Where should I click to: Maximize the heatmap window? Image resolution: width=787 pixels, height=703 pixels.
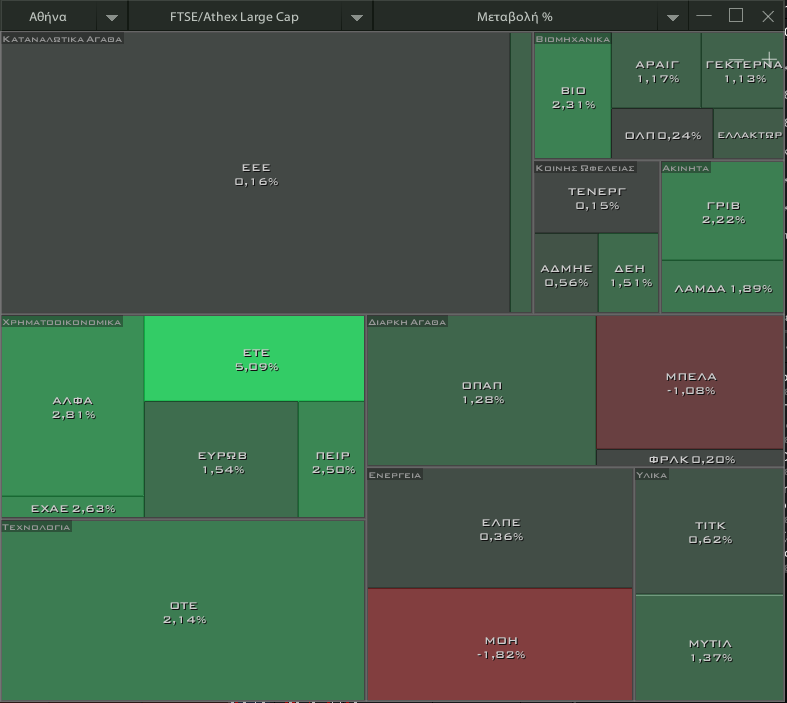736,16
